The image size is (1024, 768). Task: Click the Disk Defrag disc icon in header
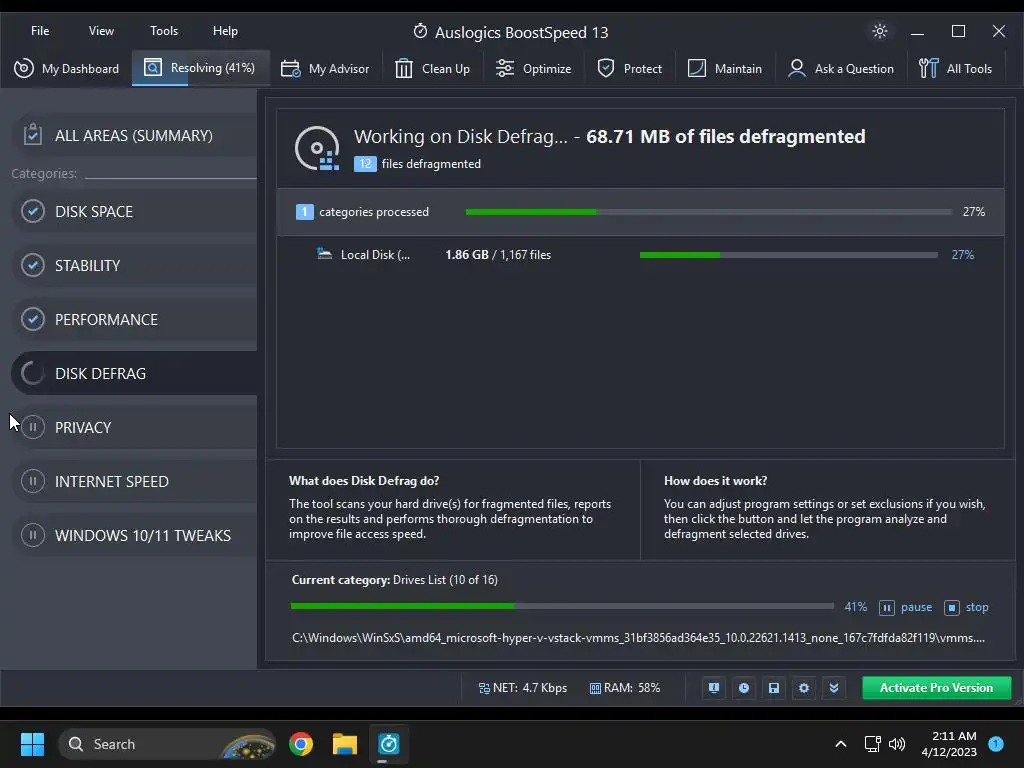(317, 149)
